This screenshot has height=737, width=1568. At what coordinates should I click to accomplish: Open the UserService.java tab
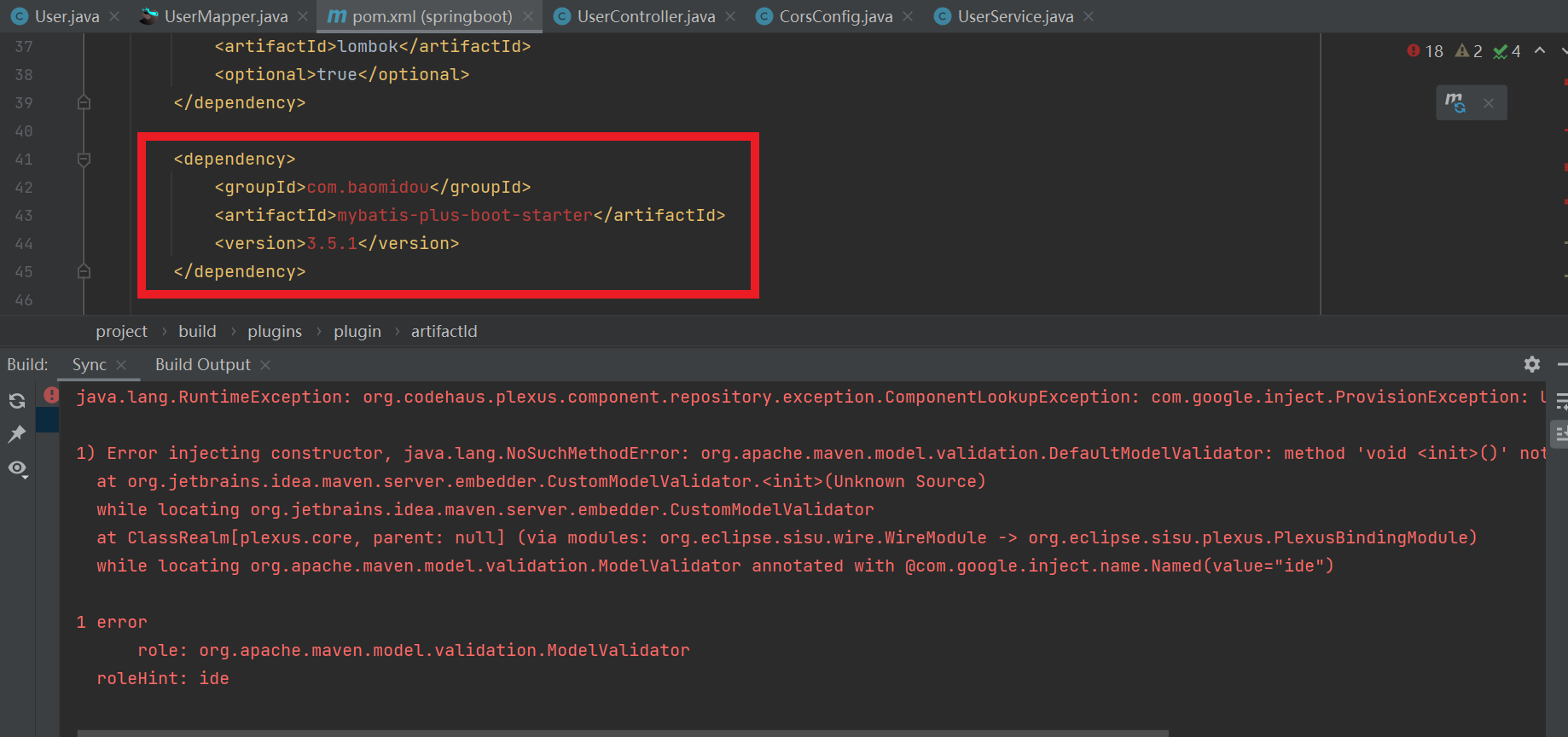pos(1015,16)
